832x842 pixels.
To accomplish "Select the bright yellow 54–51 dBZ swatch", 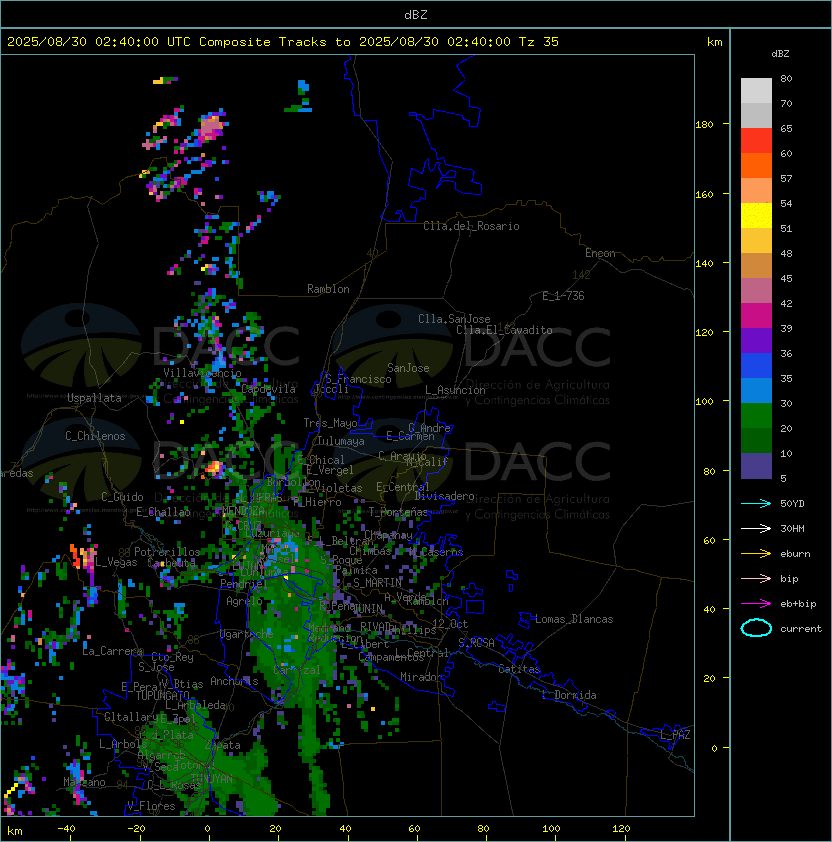I will [x=756, y=216].
